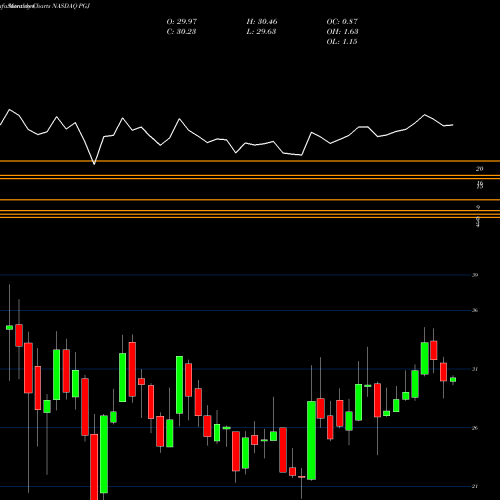
Task: Click the 31 price axis label
Action: 475,369
